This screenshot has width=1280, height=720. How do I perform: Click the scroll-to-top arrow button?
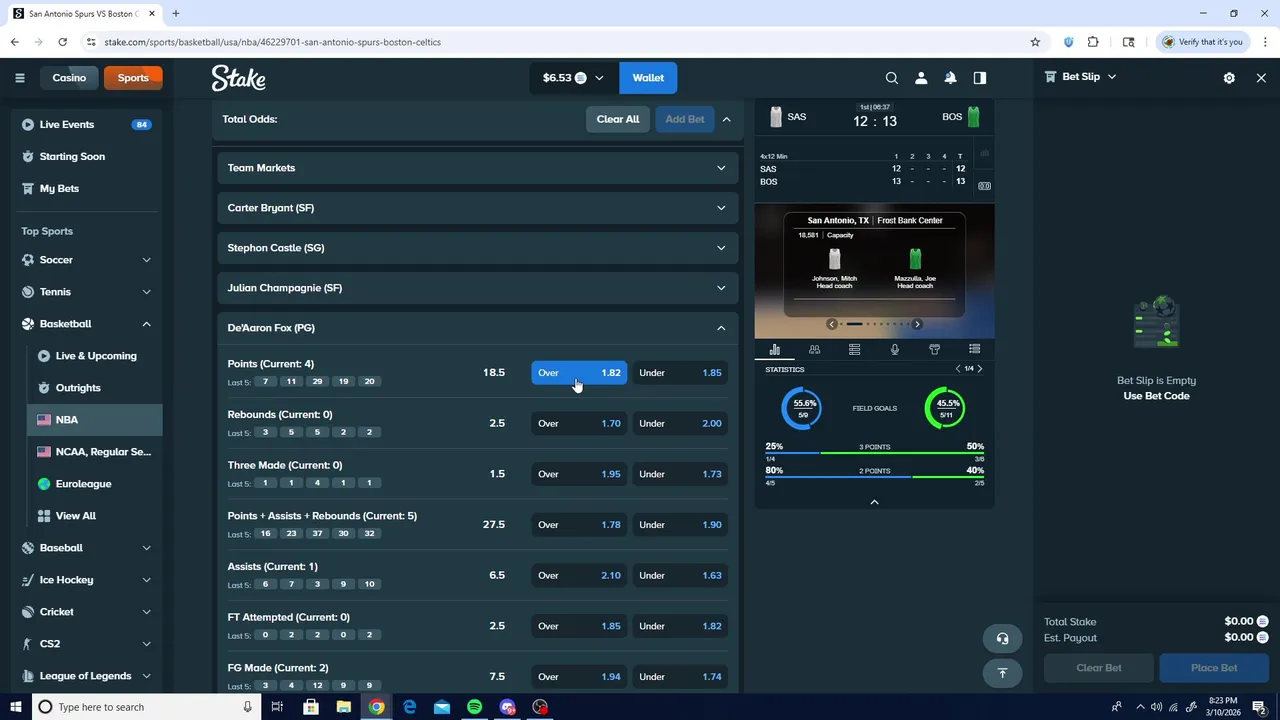(x=1002, y=673)
